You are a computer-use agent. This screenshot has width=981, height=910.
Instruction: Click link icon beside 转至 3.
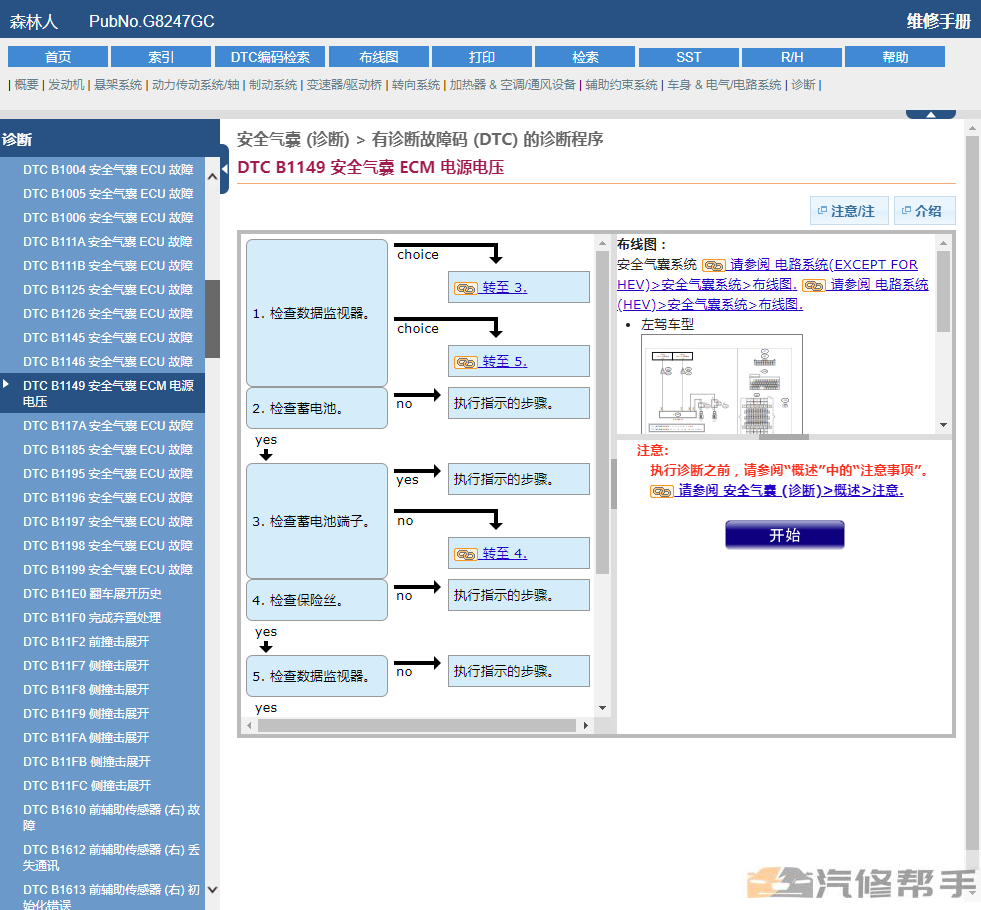pyautogui.click(x=465, y=288)
